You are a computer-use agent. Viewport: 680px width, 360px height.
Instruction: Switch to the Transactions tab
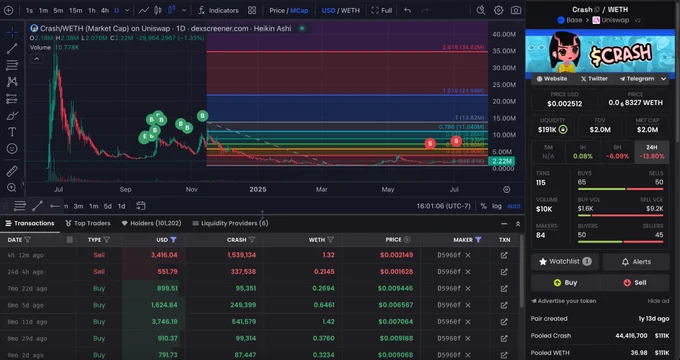[x=29, y=223]
